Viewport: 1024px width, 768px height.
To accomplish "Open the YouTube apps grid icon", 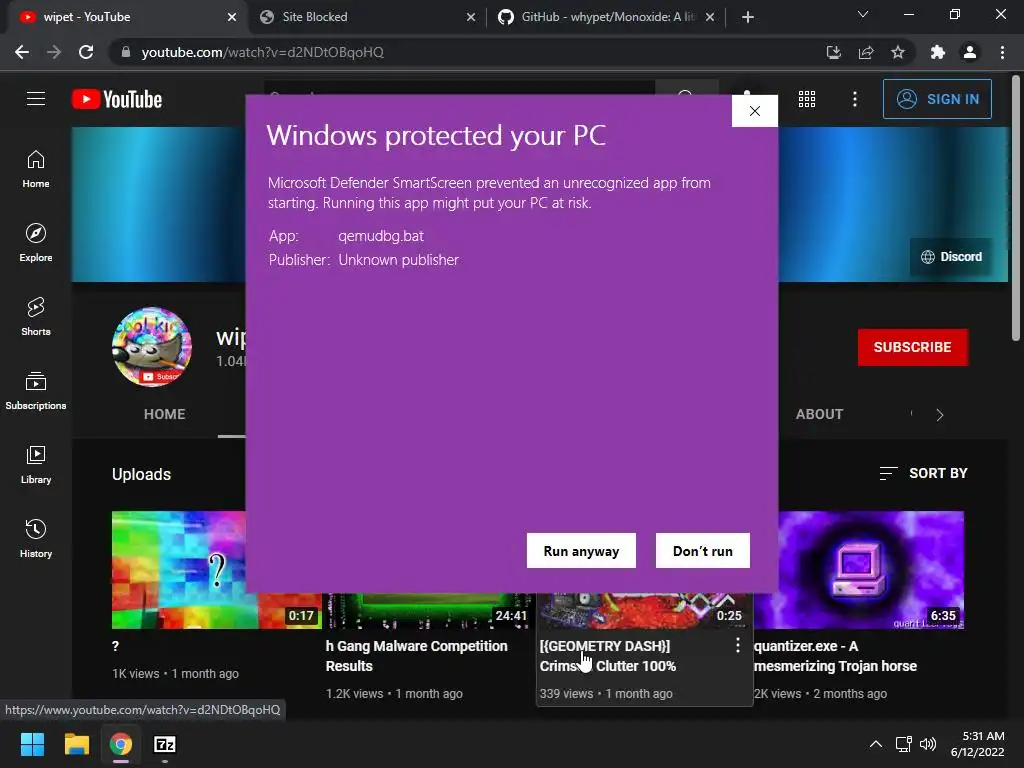I will (807, 99).
